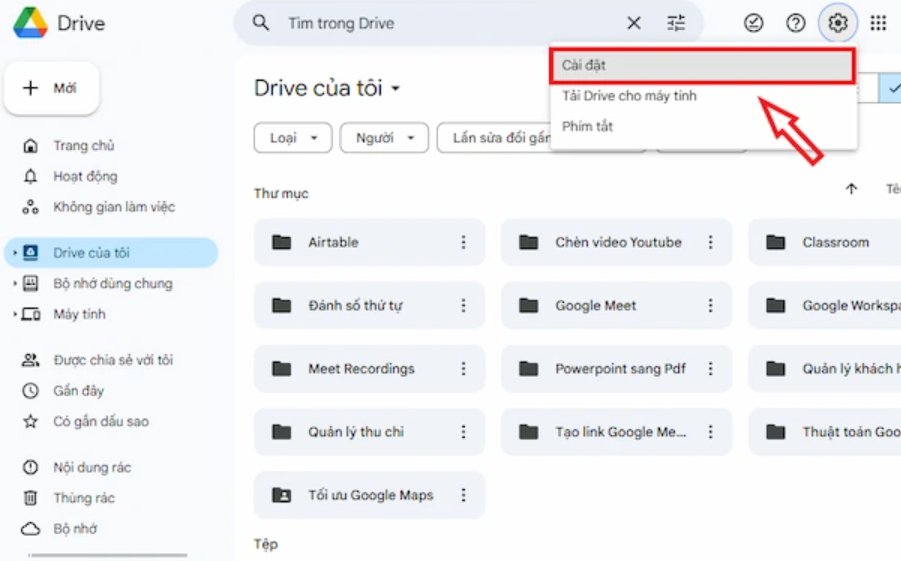Screen dimensions: 901x561
Task: Click the Thuật toán Goo folder text
Action: point(852,432)
